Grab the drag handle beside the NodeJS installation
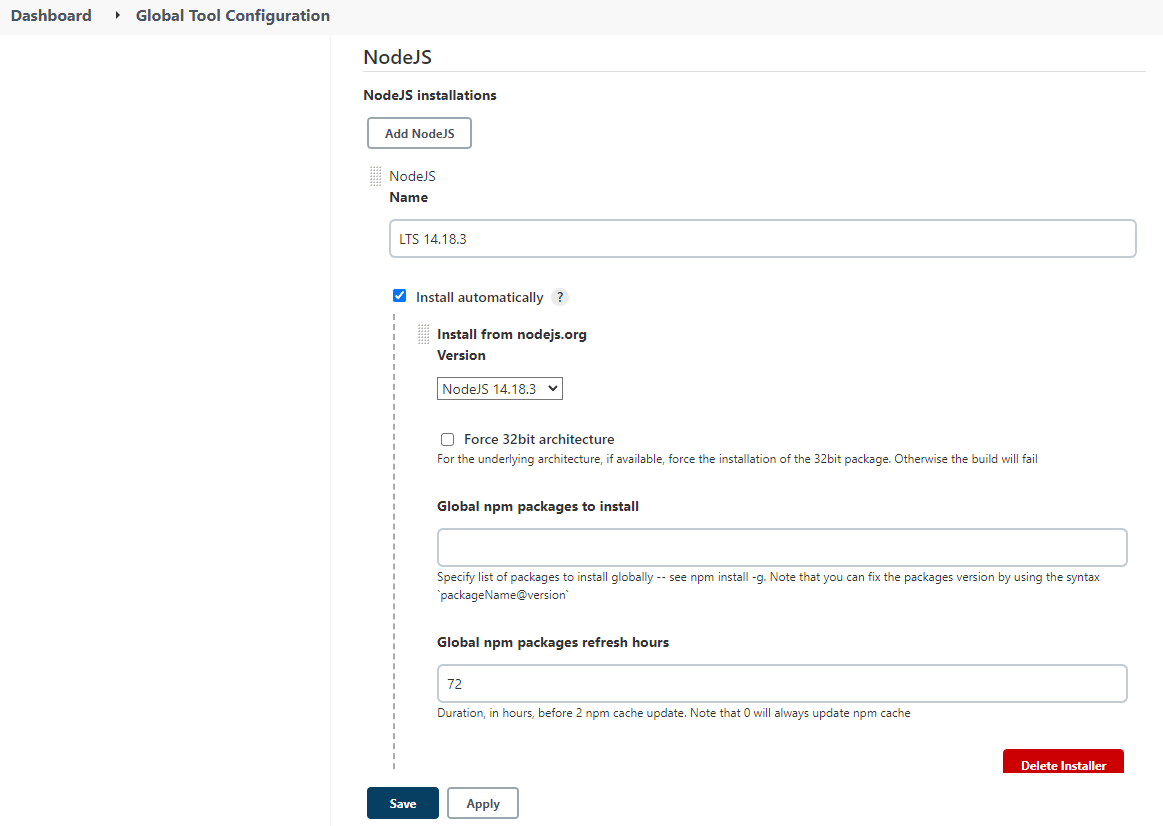Screen dimensions: 1163x826 375,176
